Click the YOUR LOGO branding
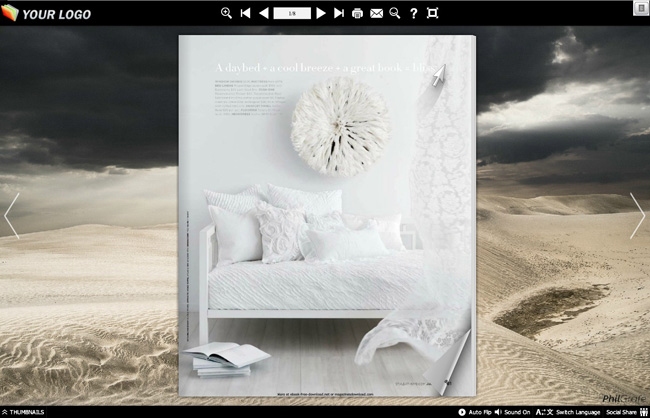Screen dimensions: 650x418 point(46,13)
